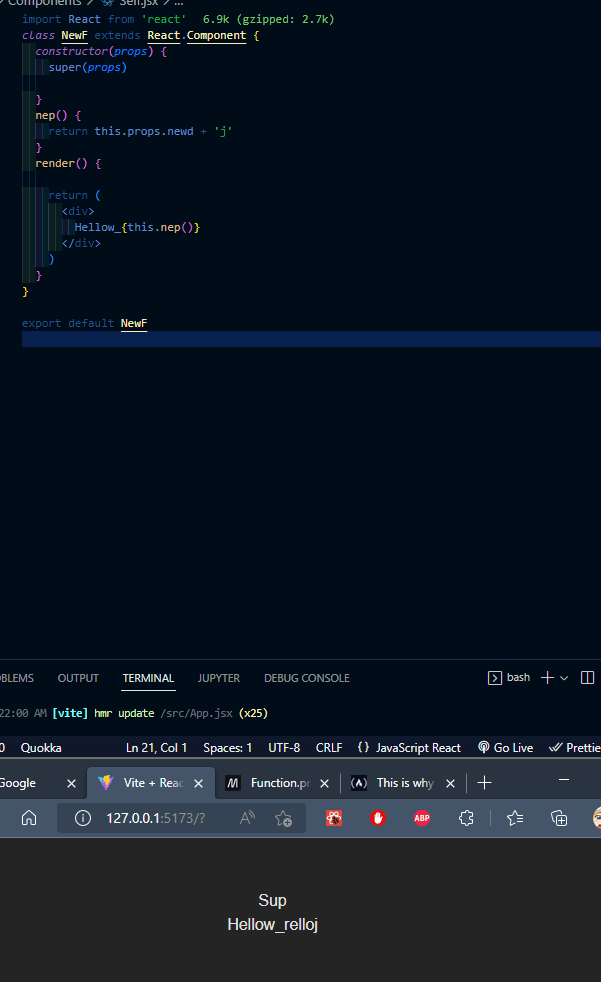This screenshot has width=601, height=982.
Task: Change file encoding UTF-8
Action: point(284,748)
